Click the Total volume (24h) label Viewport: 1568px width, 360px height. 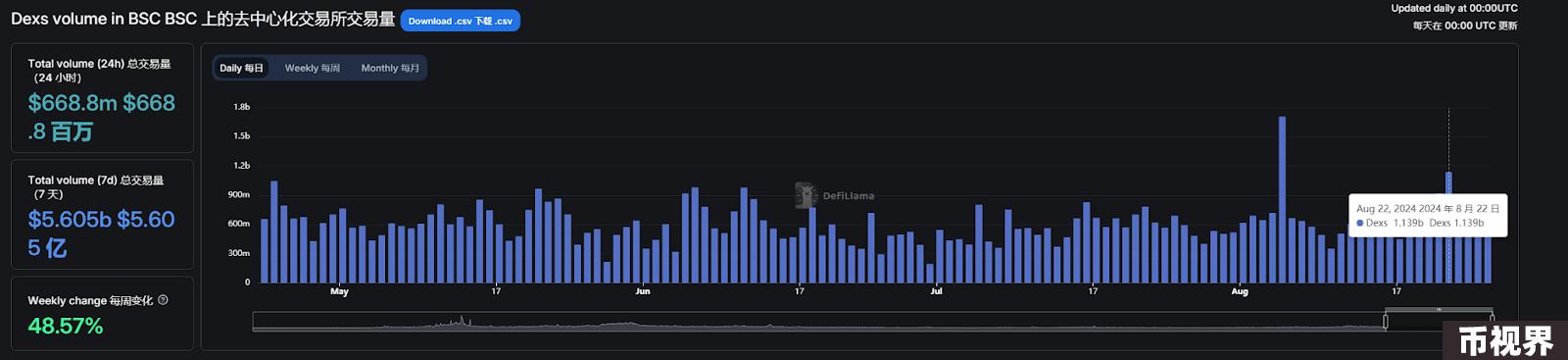99,71
